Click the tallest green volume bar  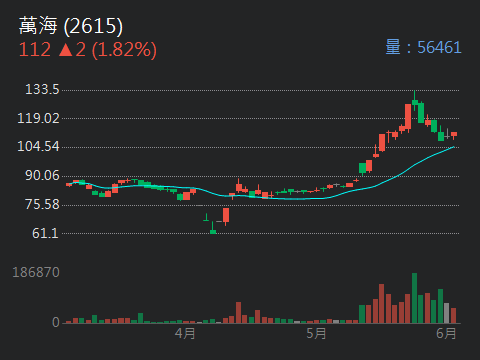pyautogui.click(x=414, y=298)
